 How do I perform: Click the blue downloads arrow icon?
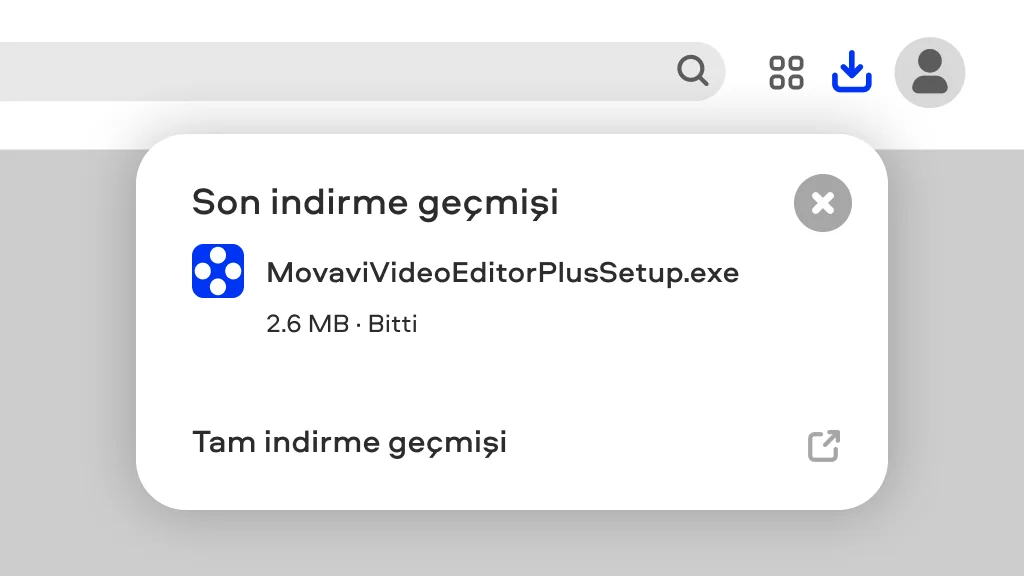coord(852,72)
